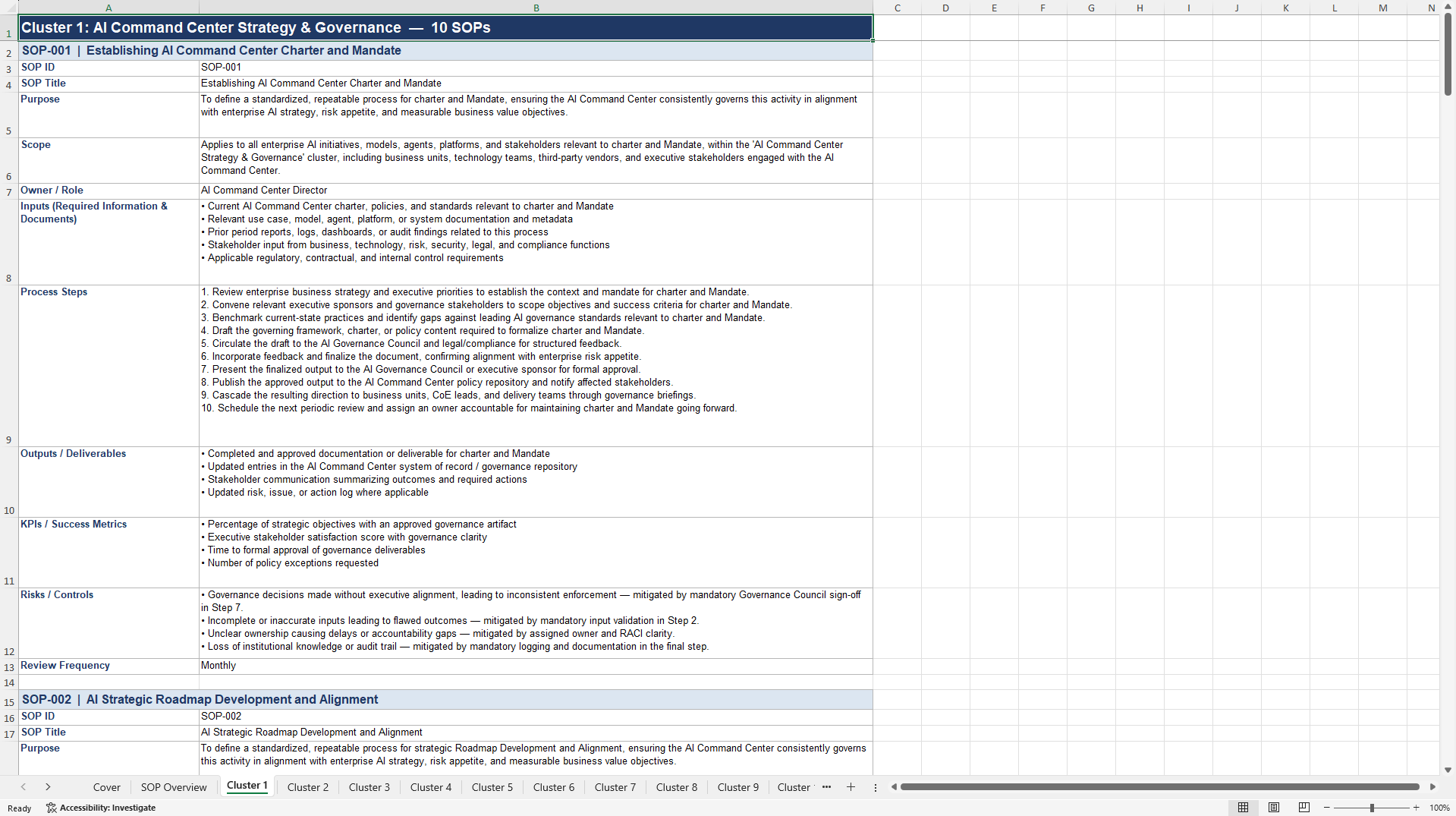Click SOP-001 Establishing Charter heading row
This screenshot has height=816, width=1456.
[x=445, y=51]
